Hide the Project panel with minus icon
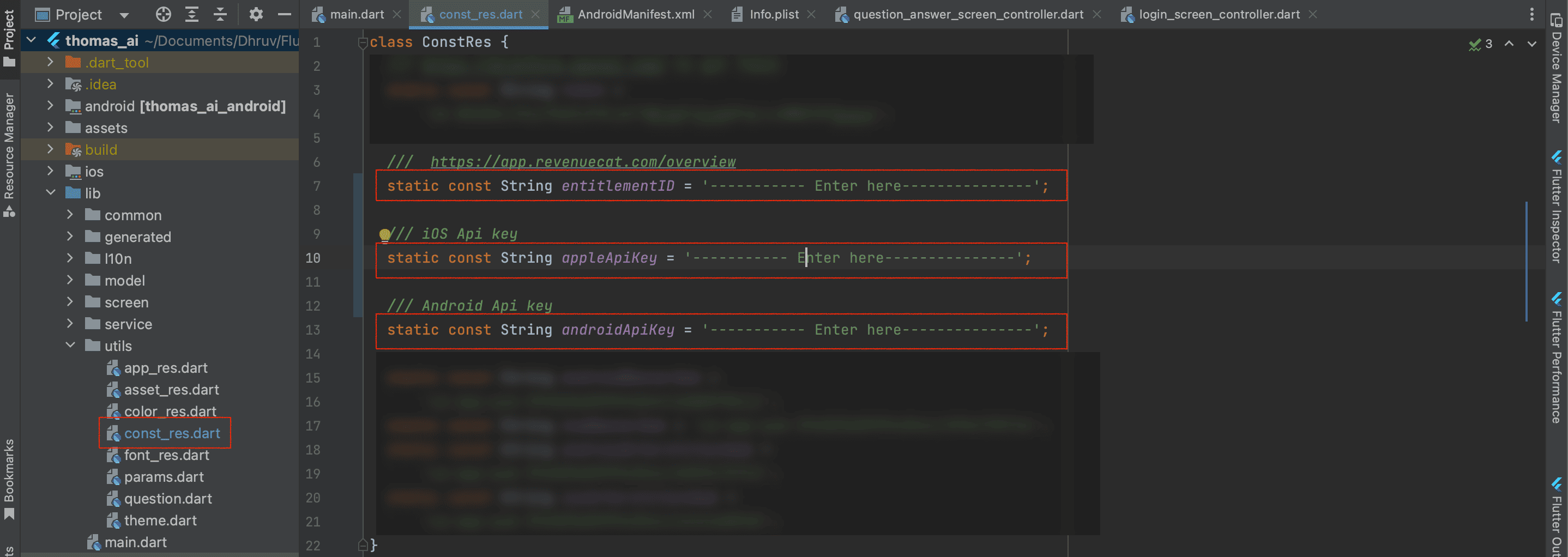Viewport: 1568px width, 557px height. [284, 14]
